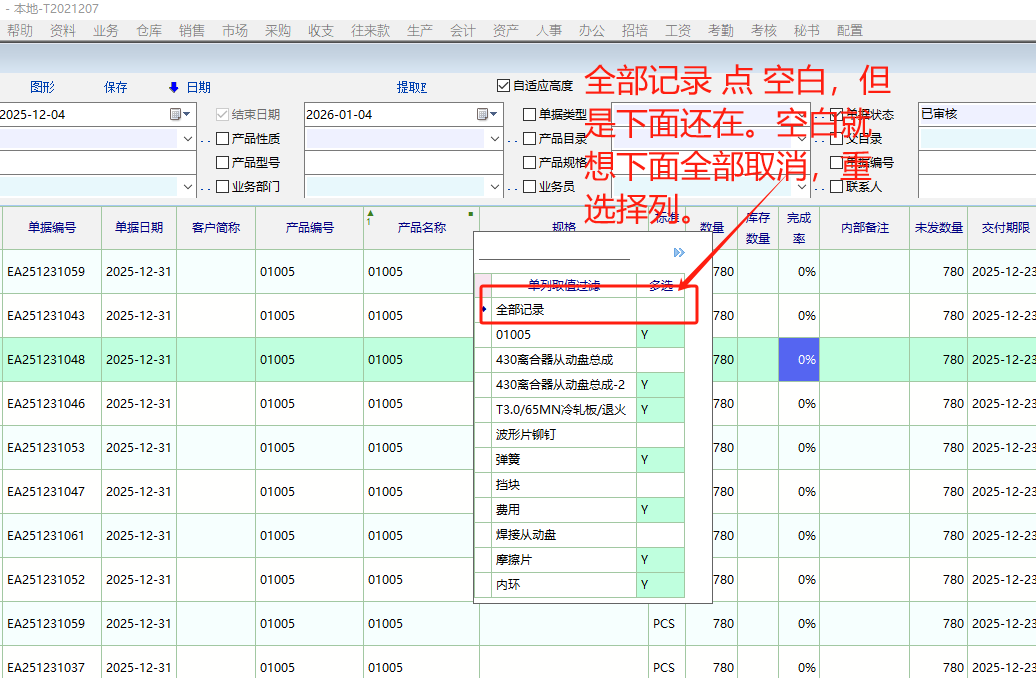
Task: Click the row indicator arrow beside 全部记录
Action: [484, 310]
